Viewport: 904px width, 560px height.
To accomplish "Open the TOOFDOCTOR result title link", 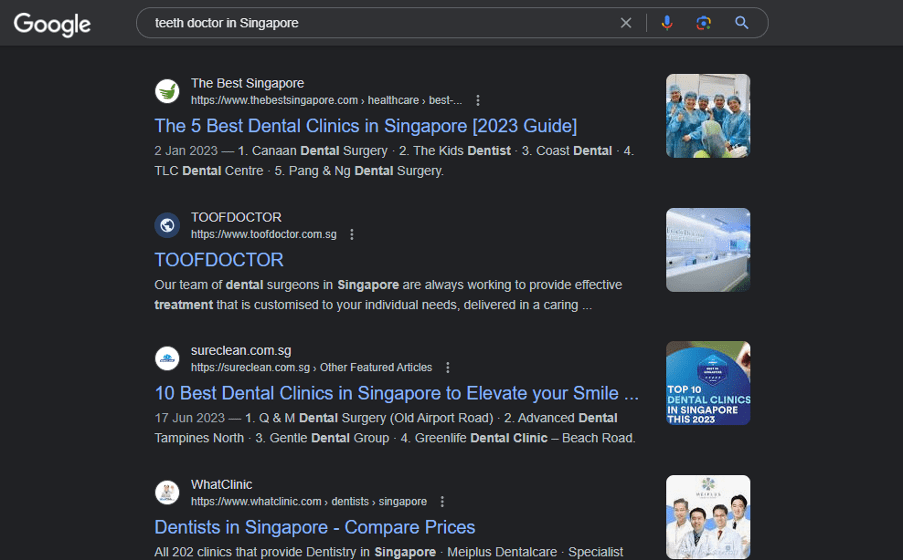I will tap(219, 260).
